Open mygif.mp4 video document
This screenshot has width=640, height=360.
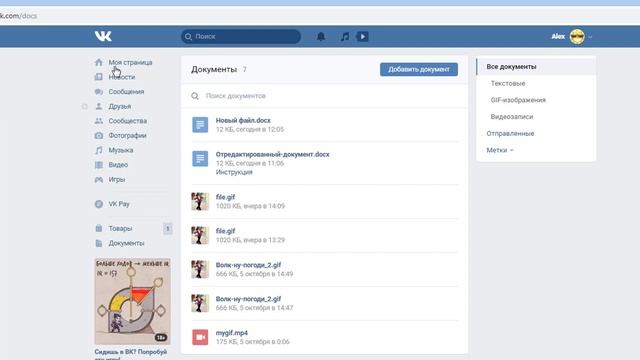coord(231,333)
